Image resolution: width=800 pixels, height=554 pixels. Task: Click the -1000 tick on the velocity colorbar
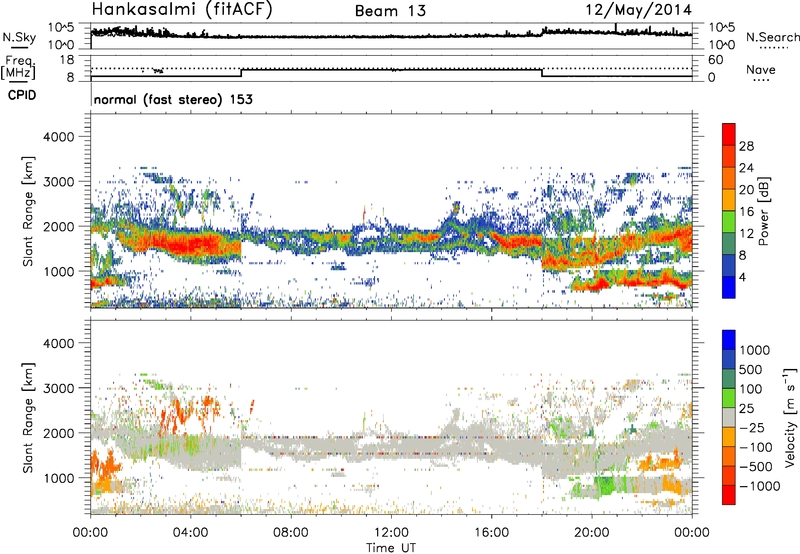[x=760, y=486]
